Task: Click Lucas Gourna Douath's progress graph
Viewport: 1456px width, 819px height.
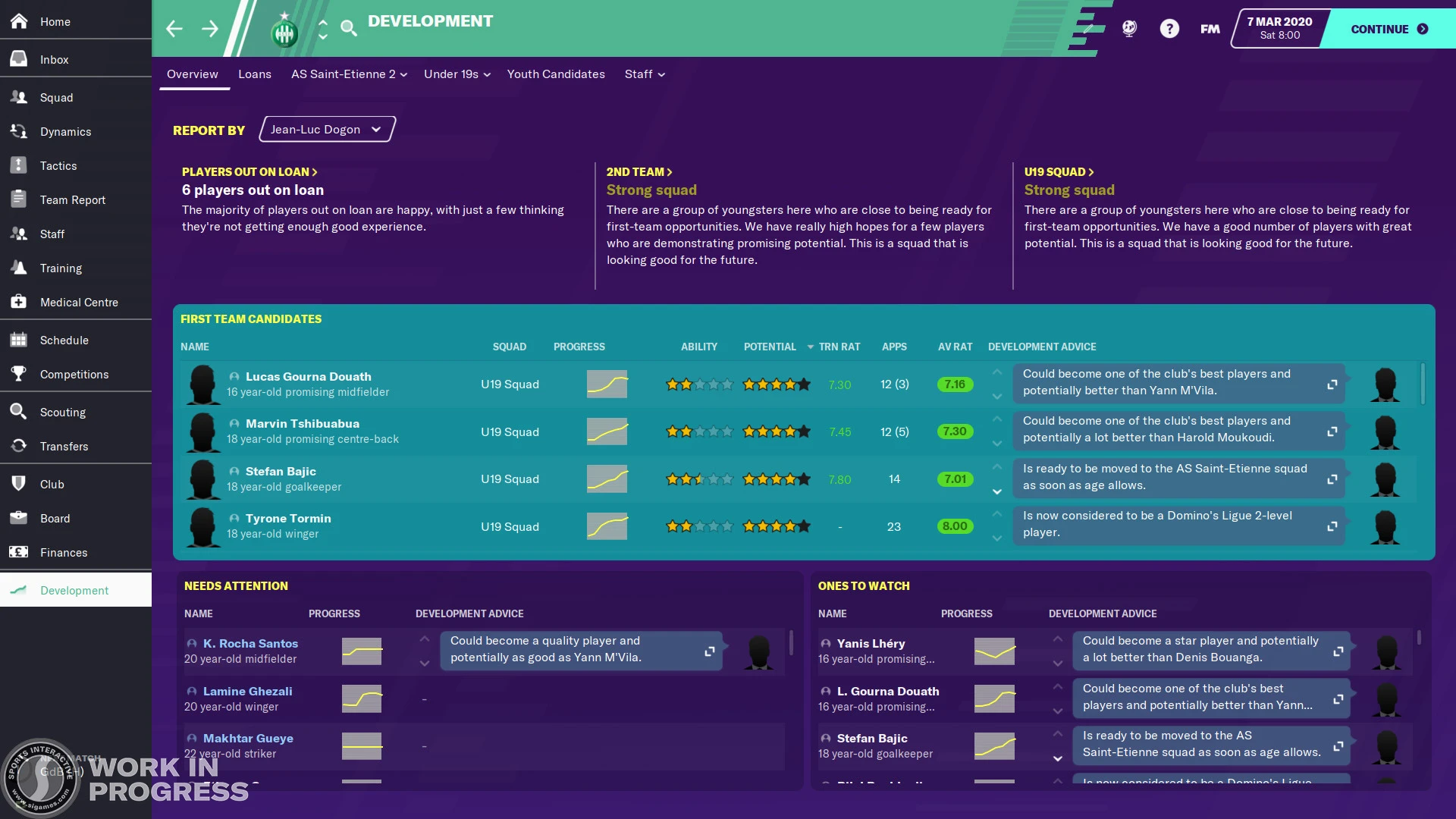Action: [x=607, y=384]
